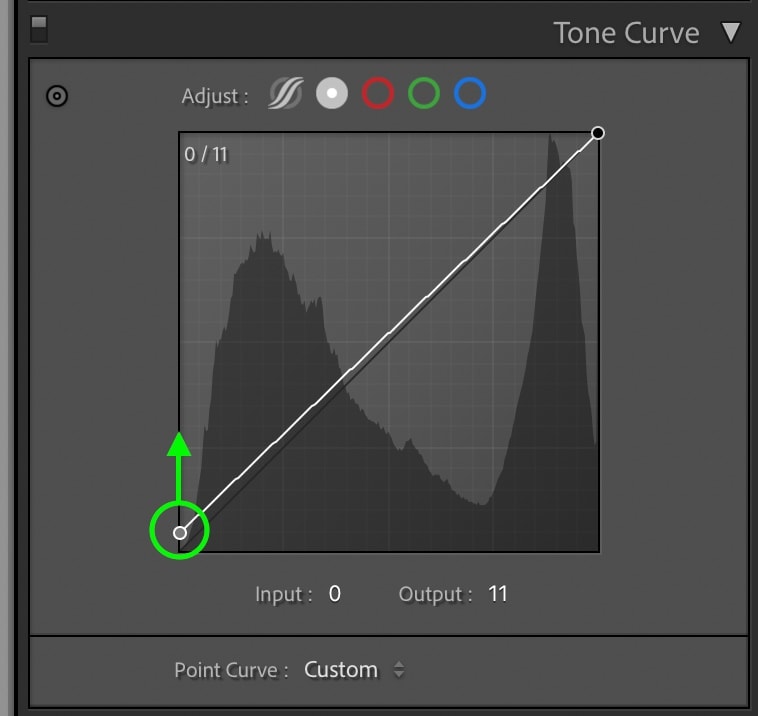Click the highlights histogram peak in the graph
Image resolution: width=758 pixels, height=716 pixels.
[551, 145]
